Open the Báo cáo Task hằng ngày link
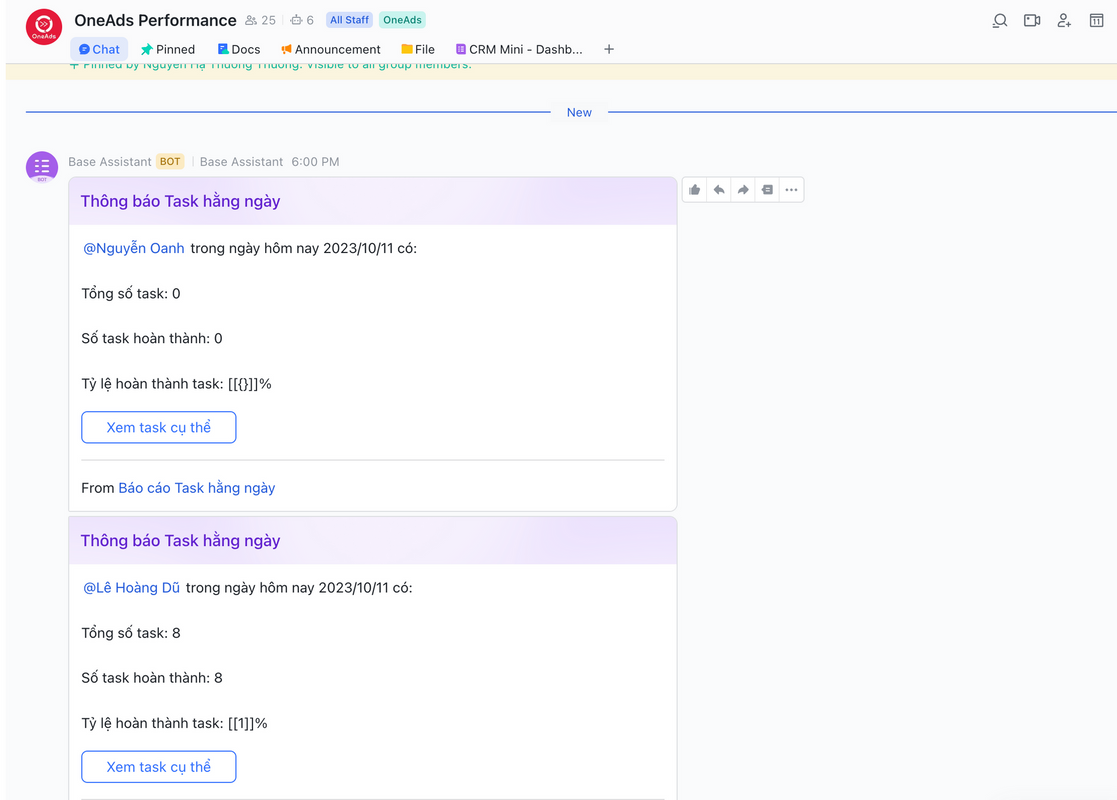 tap(197, 488)
